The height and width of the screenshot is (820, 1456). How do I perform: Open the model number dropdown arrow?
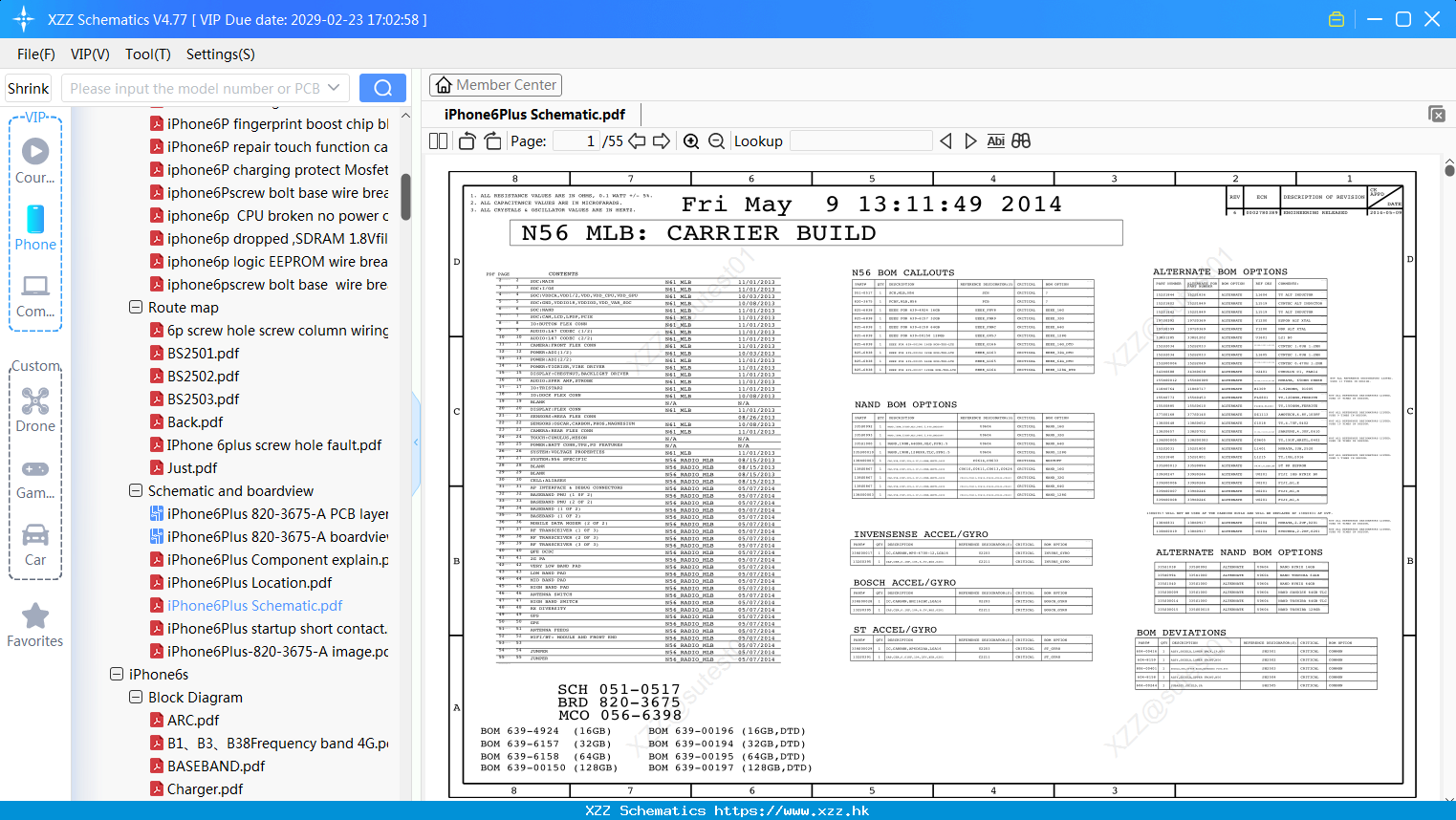(x=334, y=88)
